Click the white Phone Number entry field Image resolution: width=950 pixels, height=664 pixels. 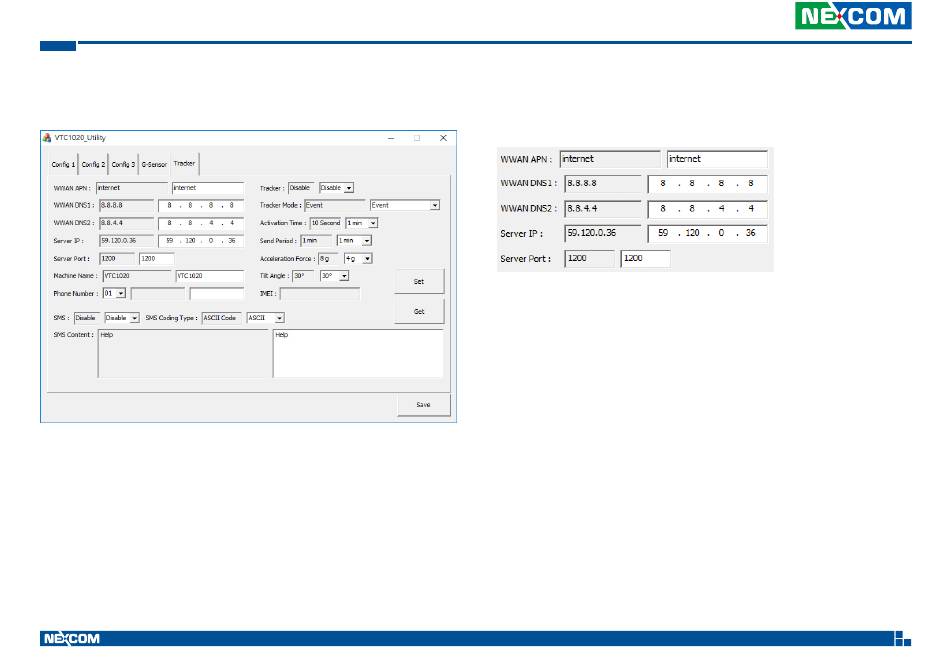(x=216, y=293)
